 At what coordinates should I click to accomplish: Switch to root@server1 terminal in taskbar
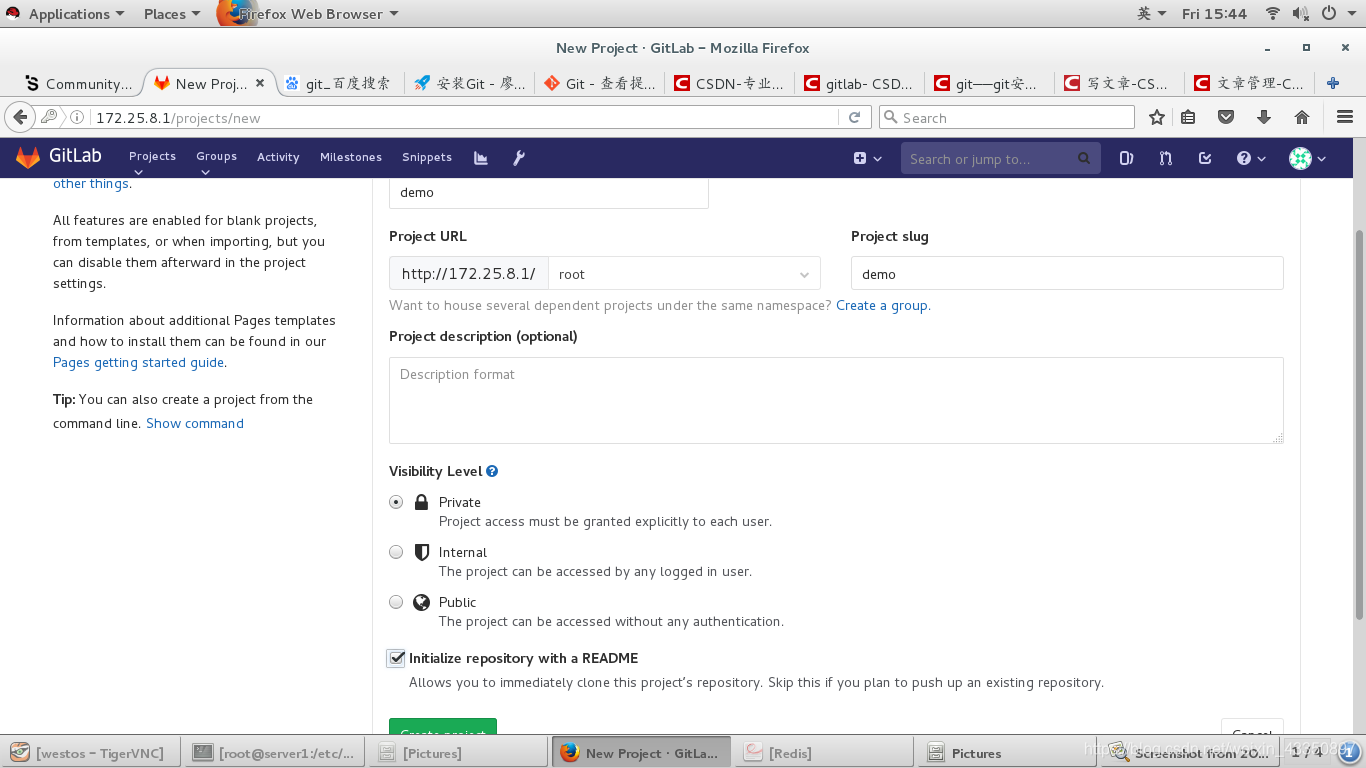pyautogui.click(x=273, y=753)
